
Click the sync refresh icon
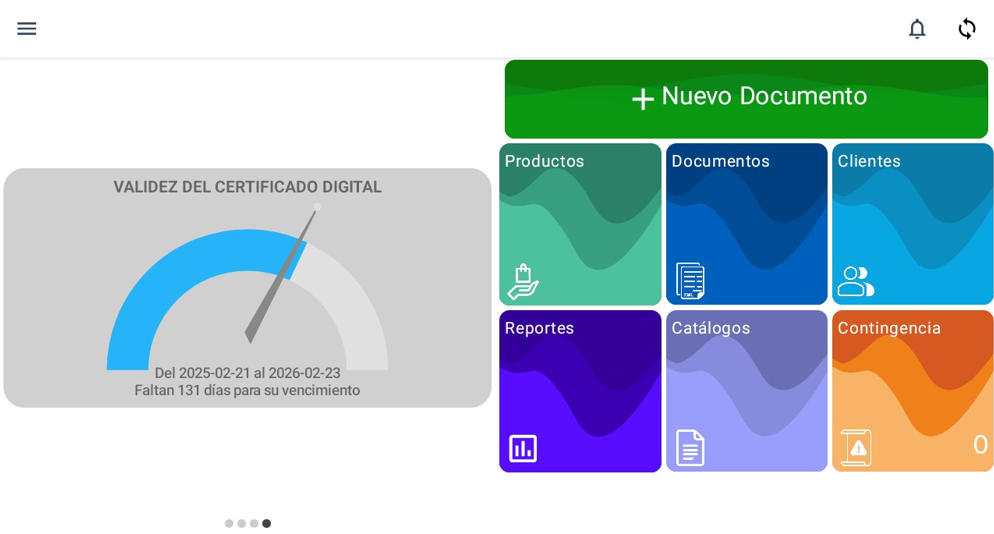[966, 29]
